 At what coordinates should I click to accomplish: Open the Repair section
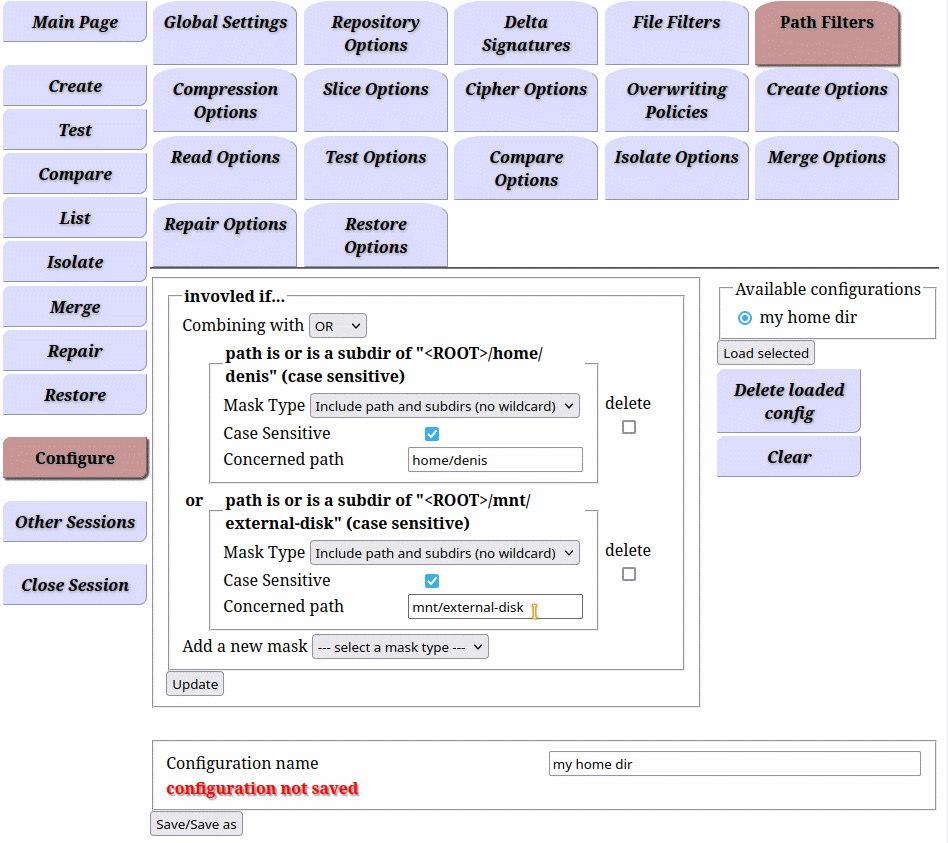[x=74, y=351]
